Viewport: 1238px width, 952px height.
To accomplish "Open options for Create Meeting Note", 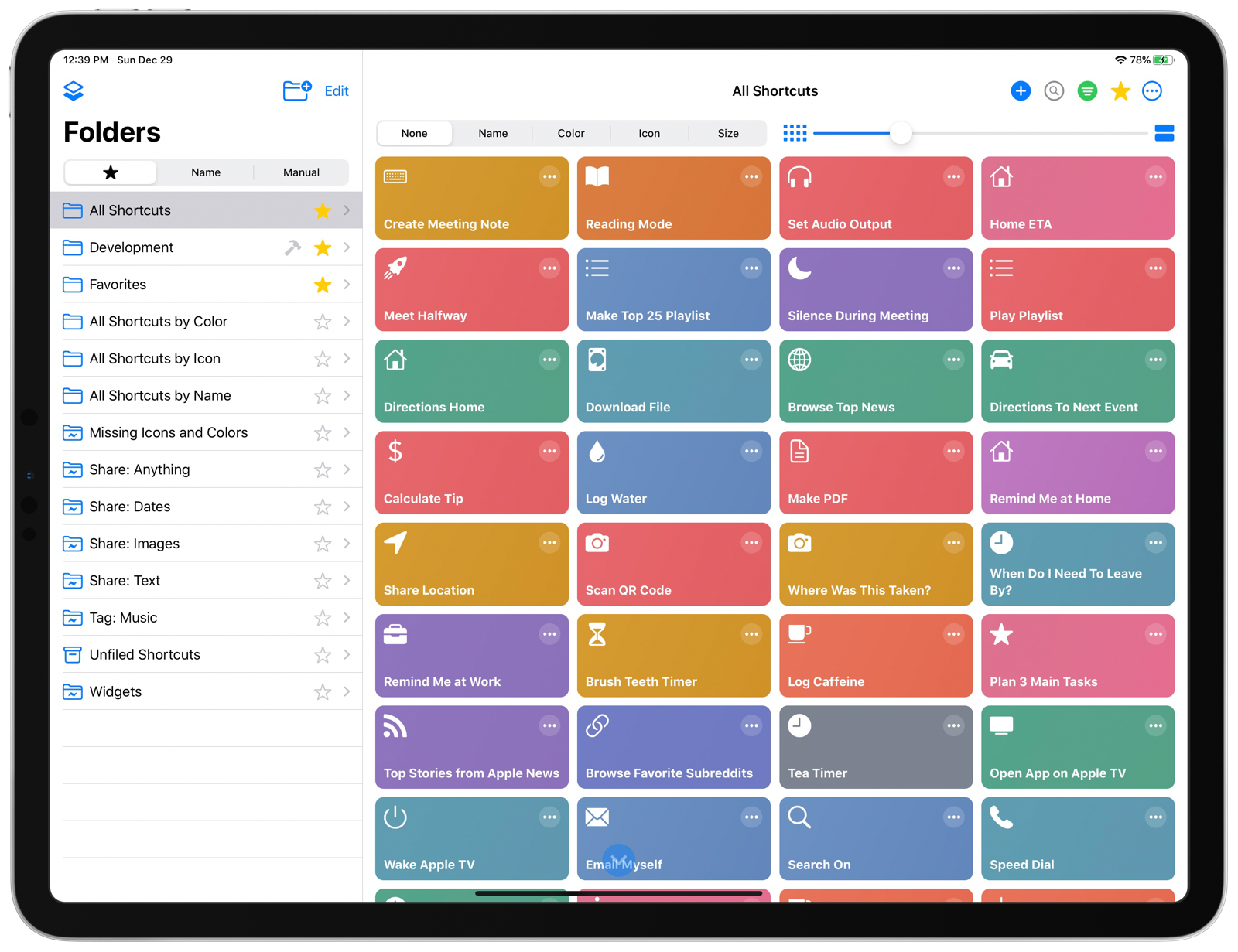I will (549, 177).
